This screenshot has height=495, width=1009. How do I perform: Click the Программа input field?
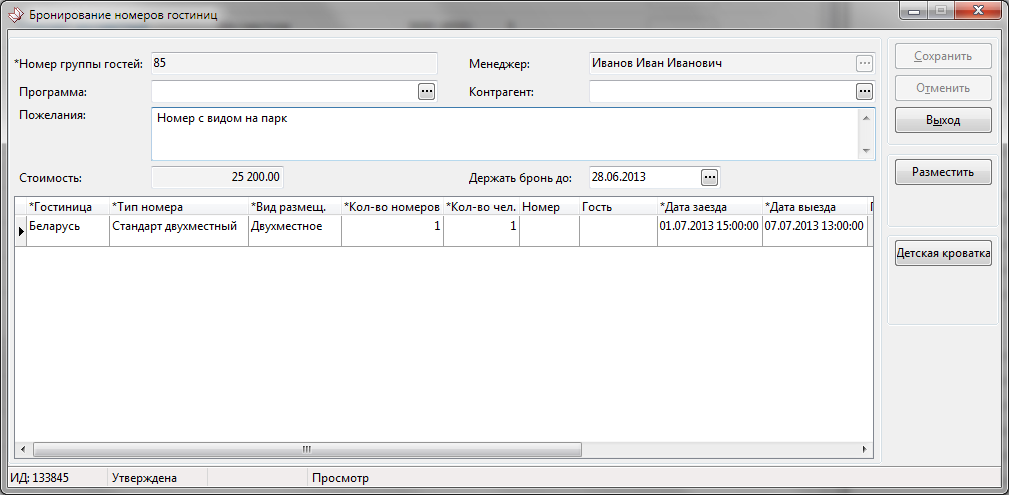click(283, 92)
